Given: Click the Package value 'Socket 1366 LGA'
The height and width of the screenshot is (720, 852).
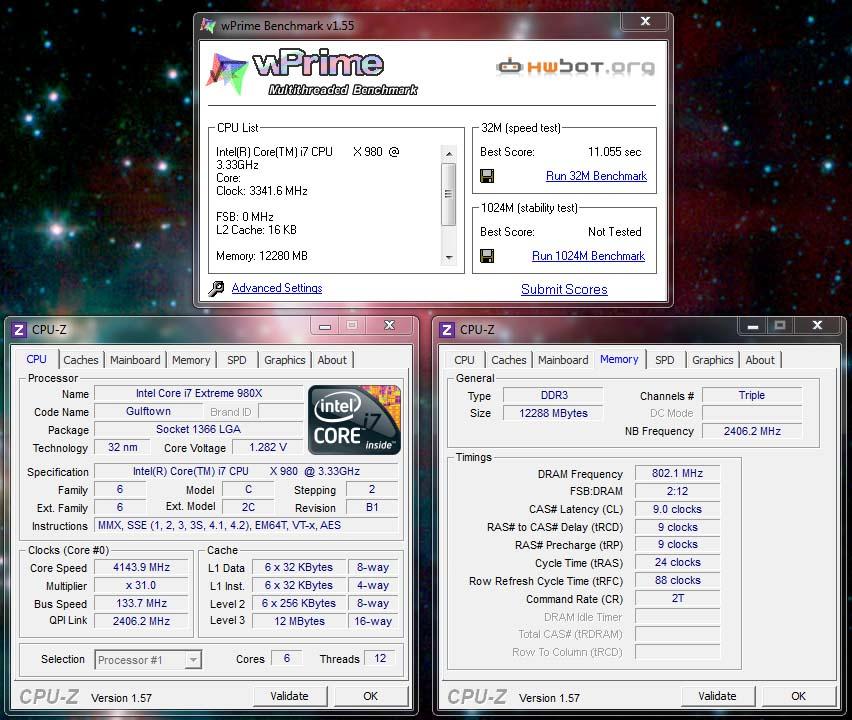Looking at the screenshot, I should (x=199, y=429).
